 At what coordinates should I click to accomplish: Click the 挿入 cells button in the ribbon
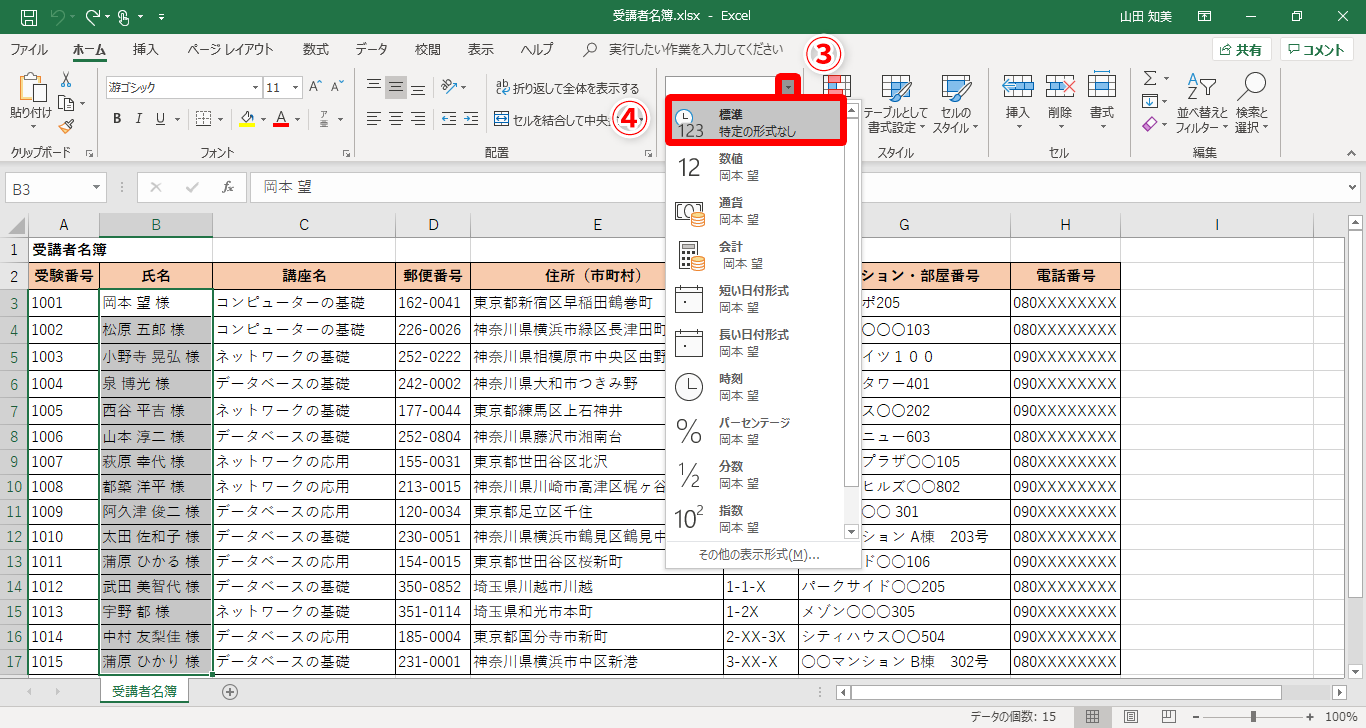[x=1017, y=103]
